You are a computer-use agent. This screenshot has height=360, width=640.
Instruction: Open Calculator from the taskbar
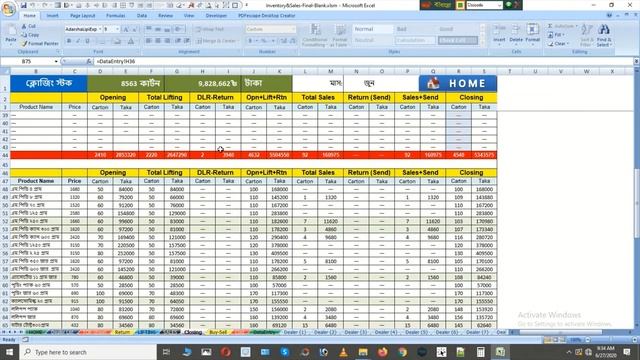click(x=481, y=352)
